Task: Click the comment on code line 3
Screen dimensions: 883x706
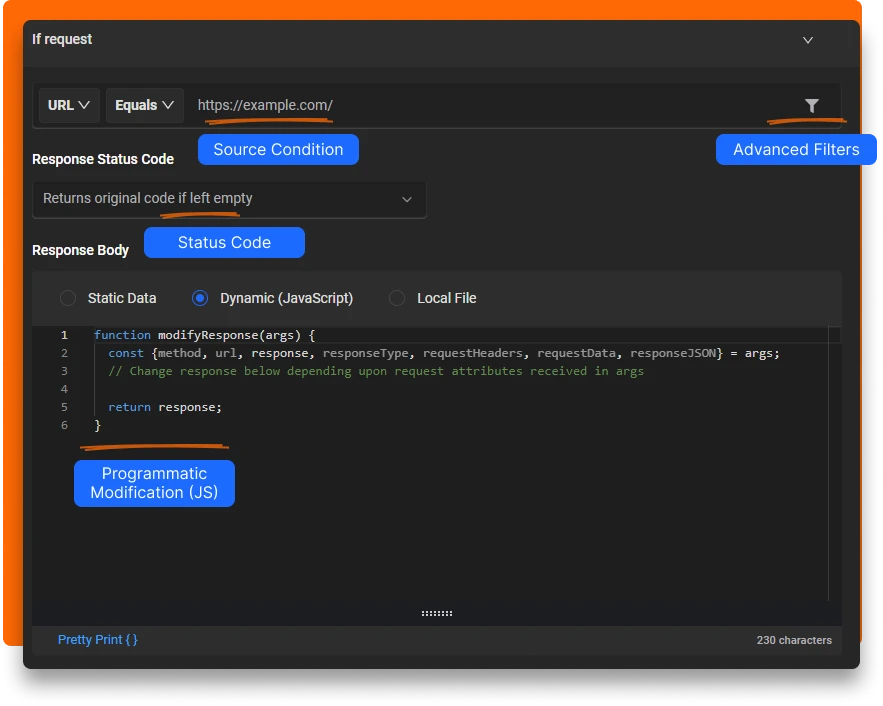Action: [376, 371]
